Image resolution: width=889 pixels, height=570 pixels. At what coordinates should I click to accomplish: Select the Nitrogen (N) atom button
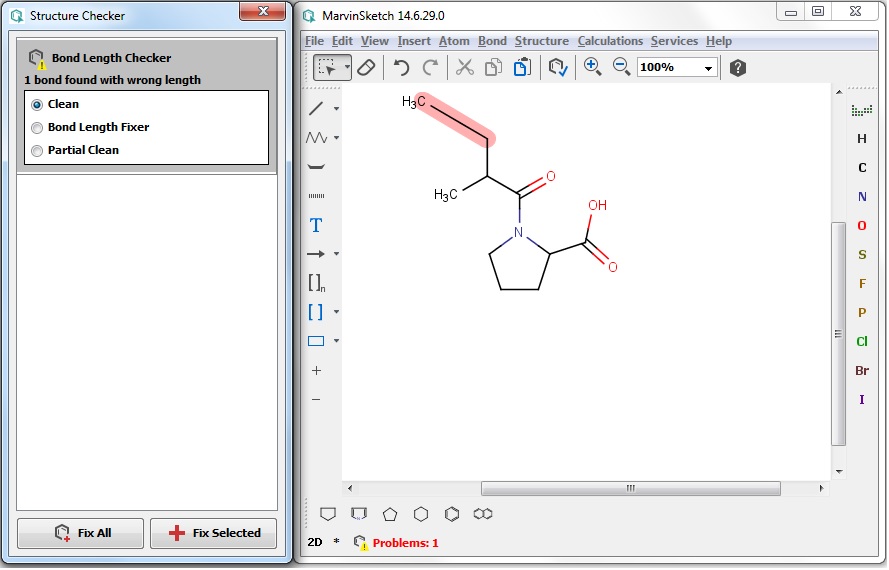click(x=862, y=197)
